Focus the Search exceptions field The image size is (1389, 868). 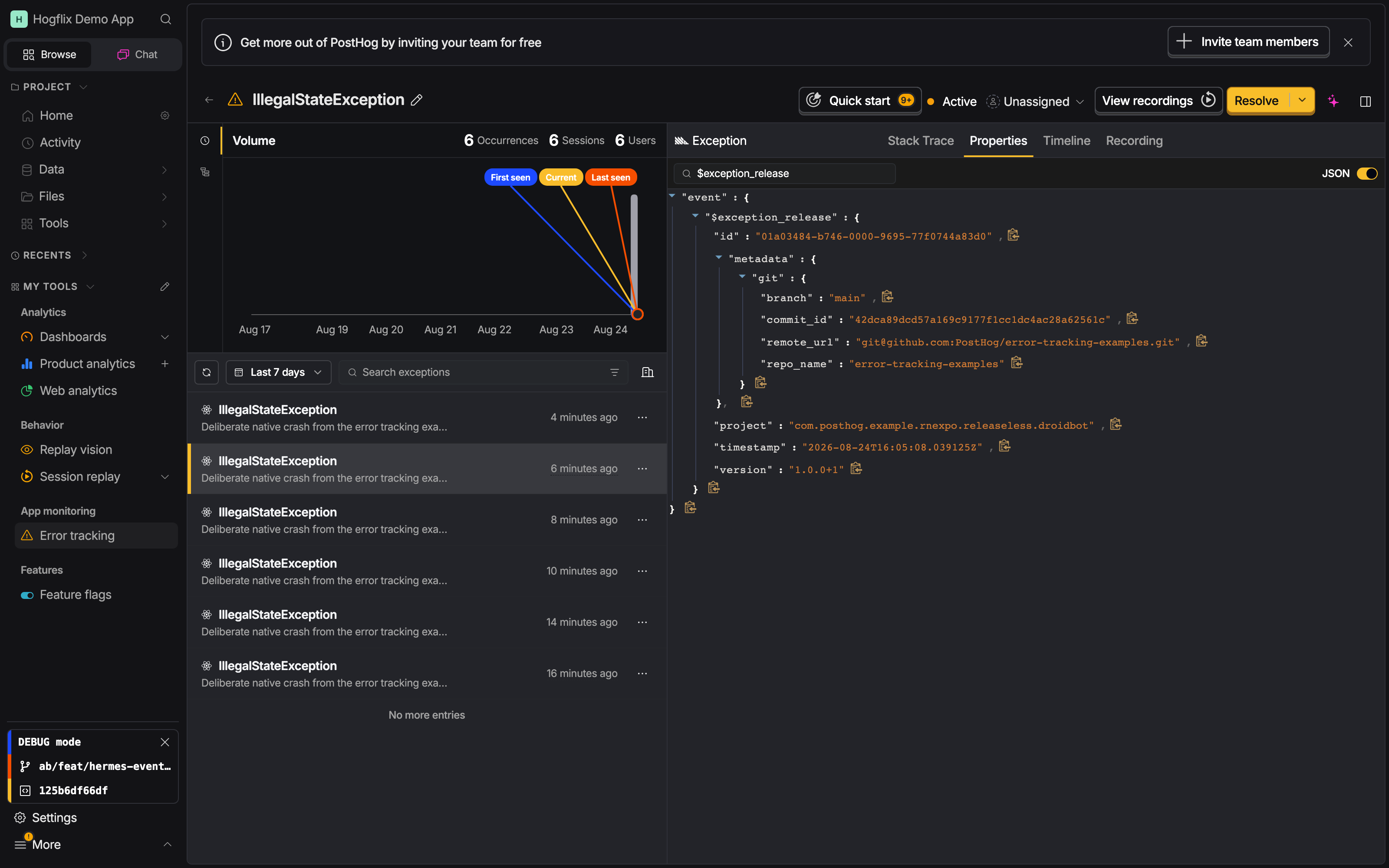[483, 372]
